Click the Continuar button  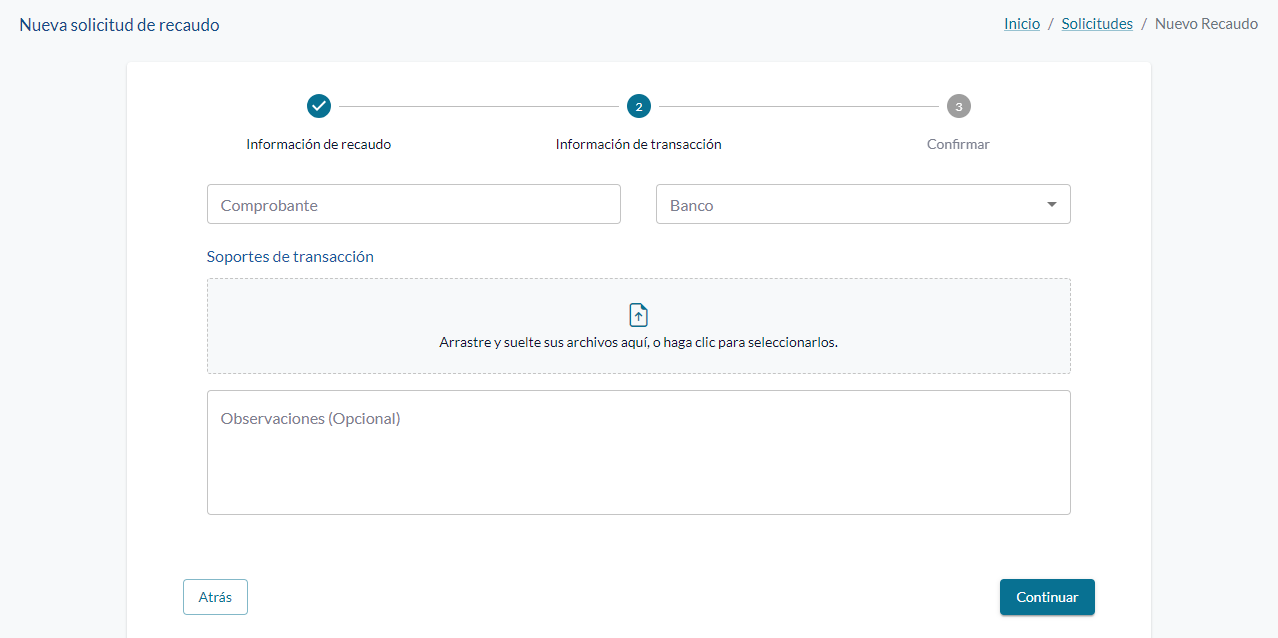[1047, 597]
